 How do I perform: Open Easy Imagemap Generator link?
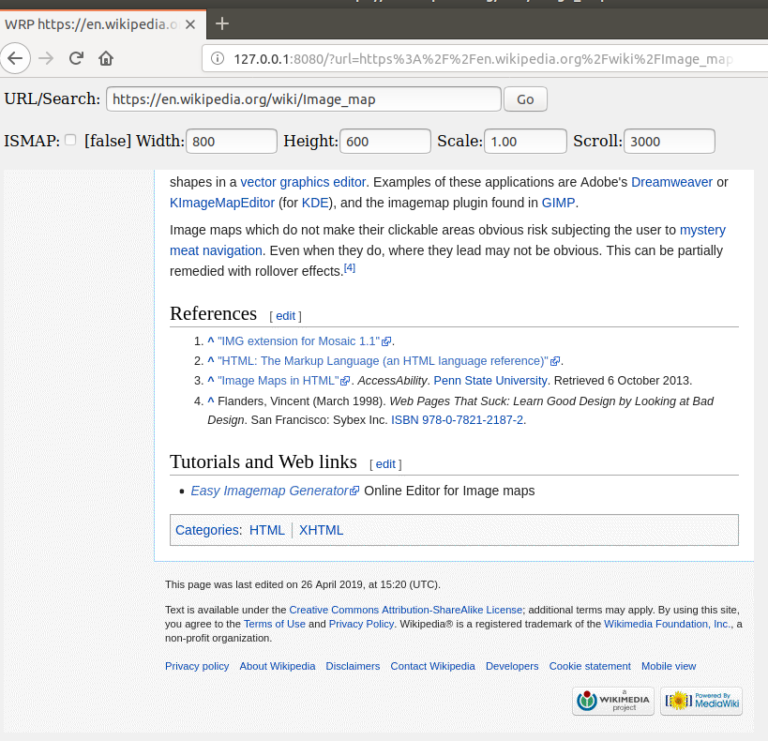click(x=269, y=491)
